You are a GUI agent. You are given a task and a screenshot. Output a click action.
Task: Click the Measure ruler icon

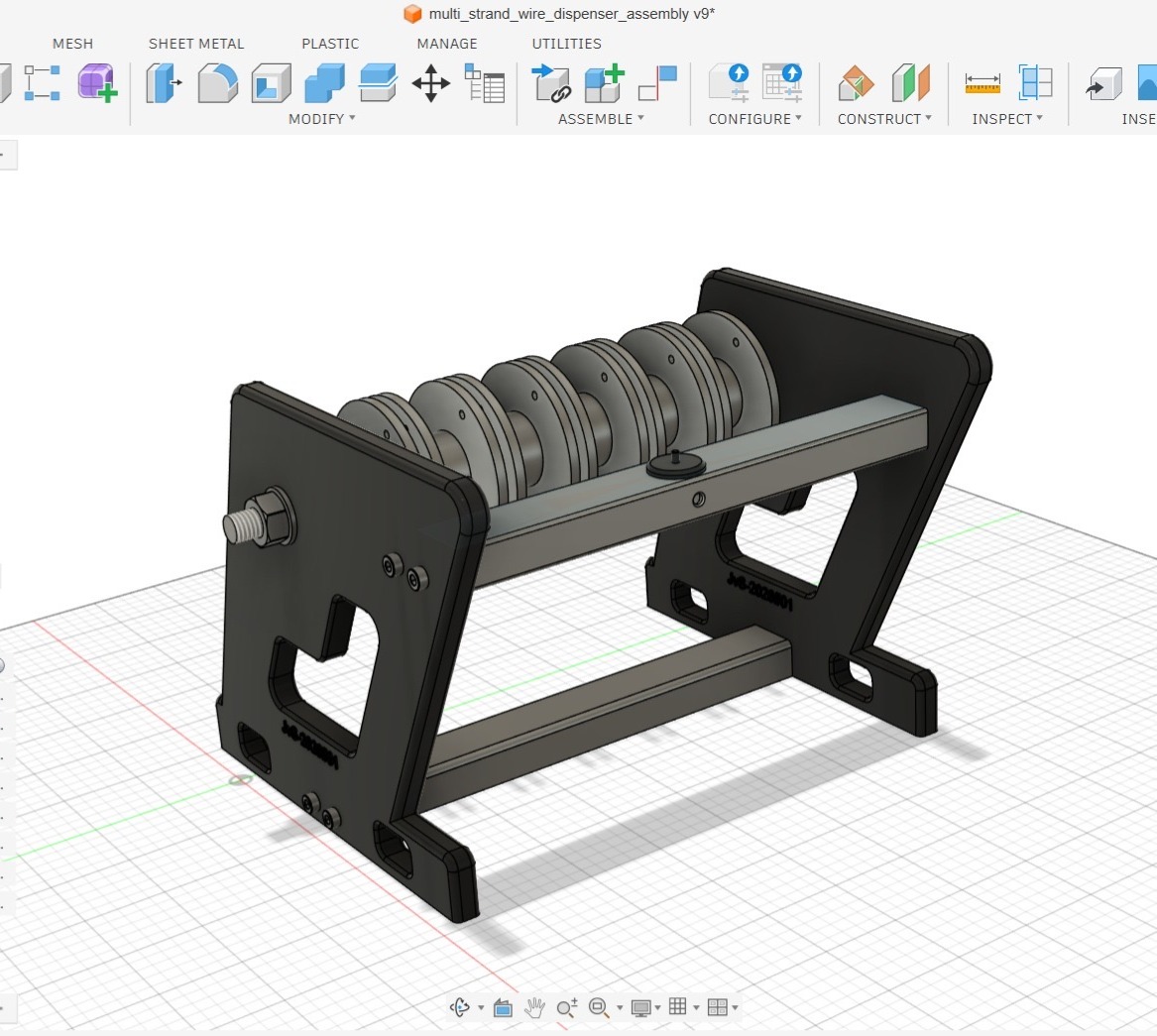[x=983, y=82]
